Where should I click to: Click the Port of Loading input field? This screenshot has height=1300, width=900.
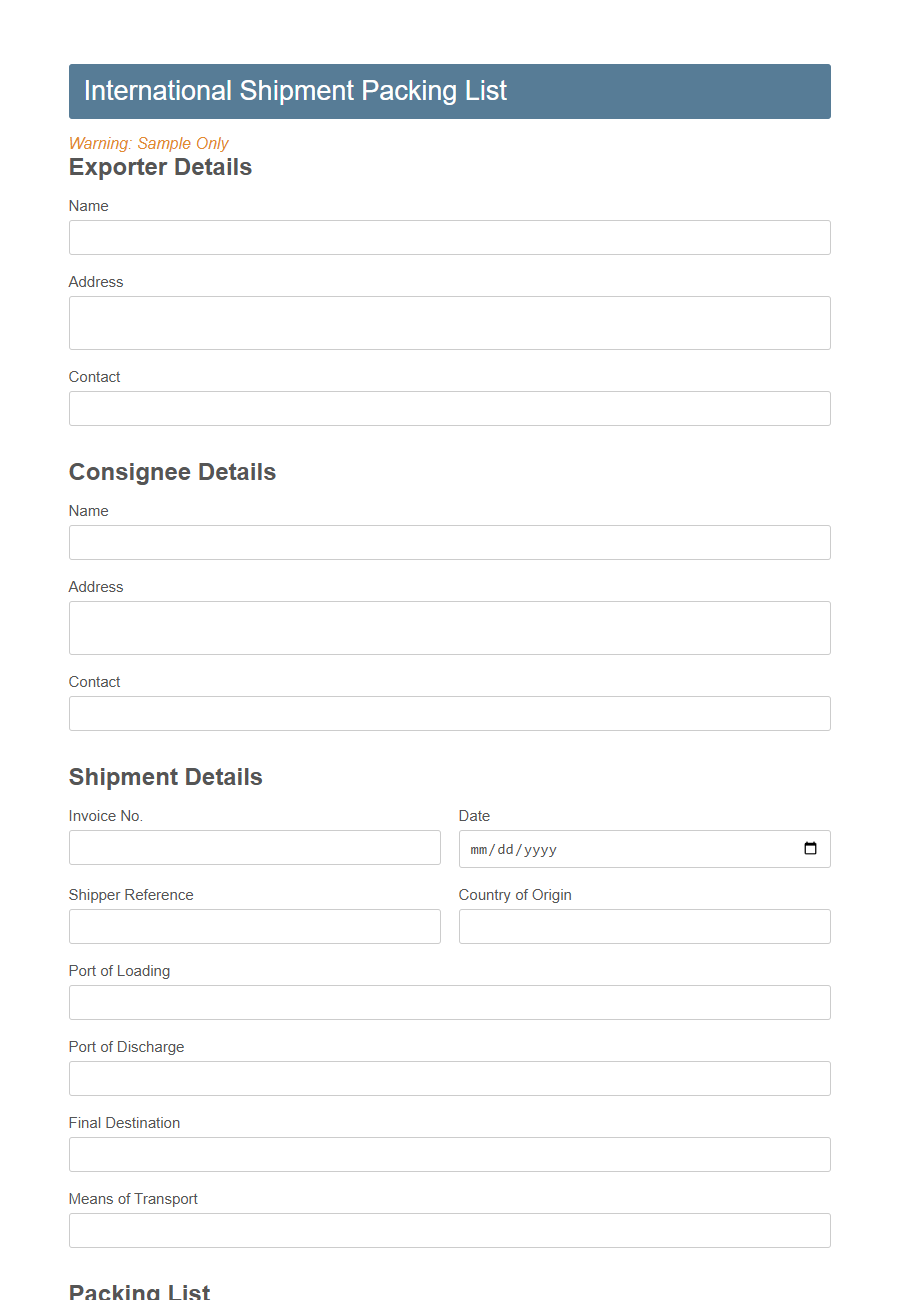click(x=449, y=1002)
